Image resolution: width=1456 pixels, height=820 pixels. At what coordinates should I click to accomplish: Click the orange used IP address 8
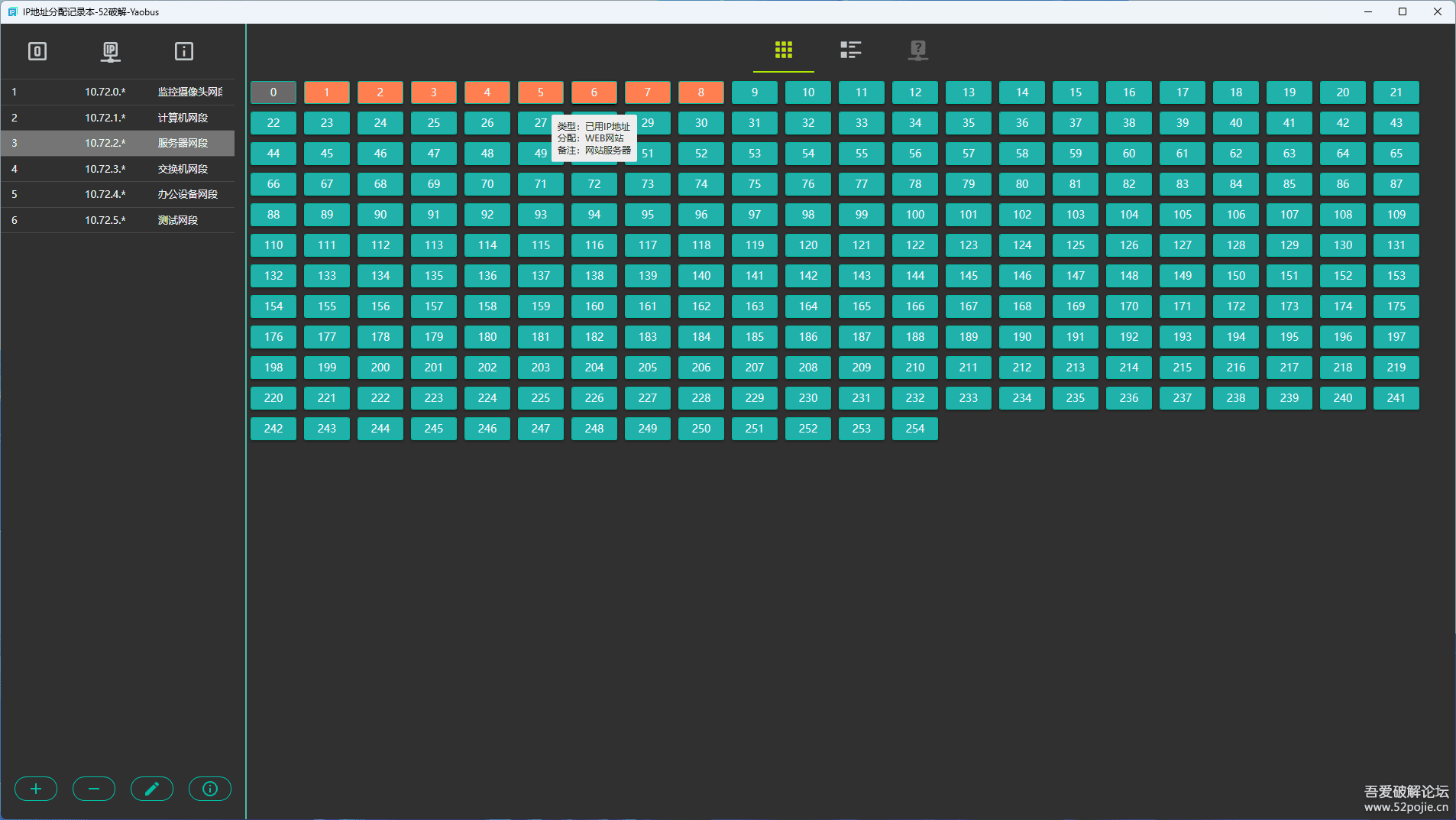point(701,92)
